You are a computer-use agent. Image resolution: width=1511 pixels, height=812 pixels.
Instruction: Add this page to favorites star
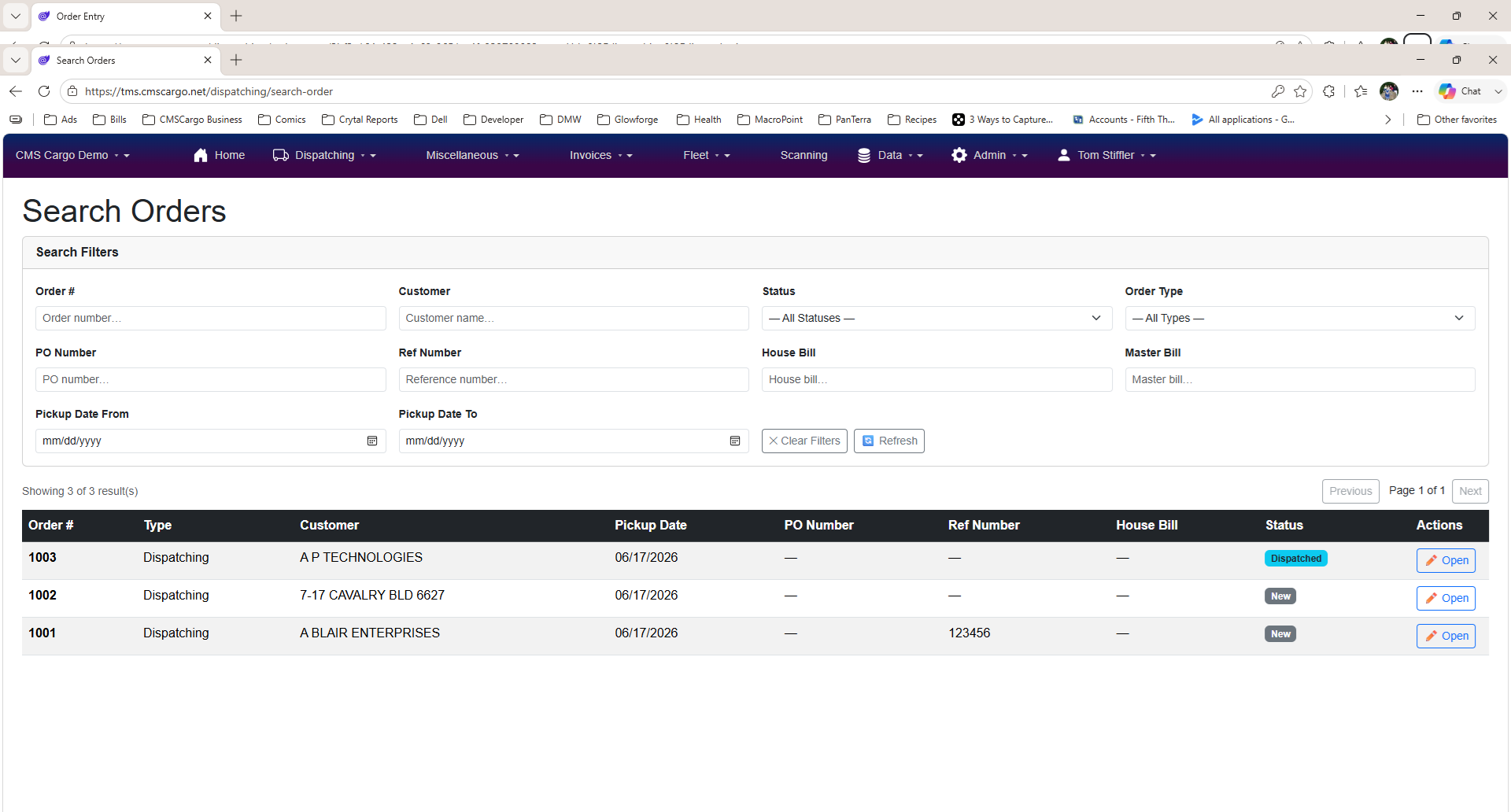[1300, 91]
